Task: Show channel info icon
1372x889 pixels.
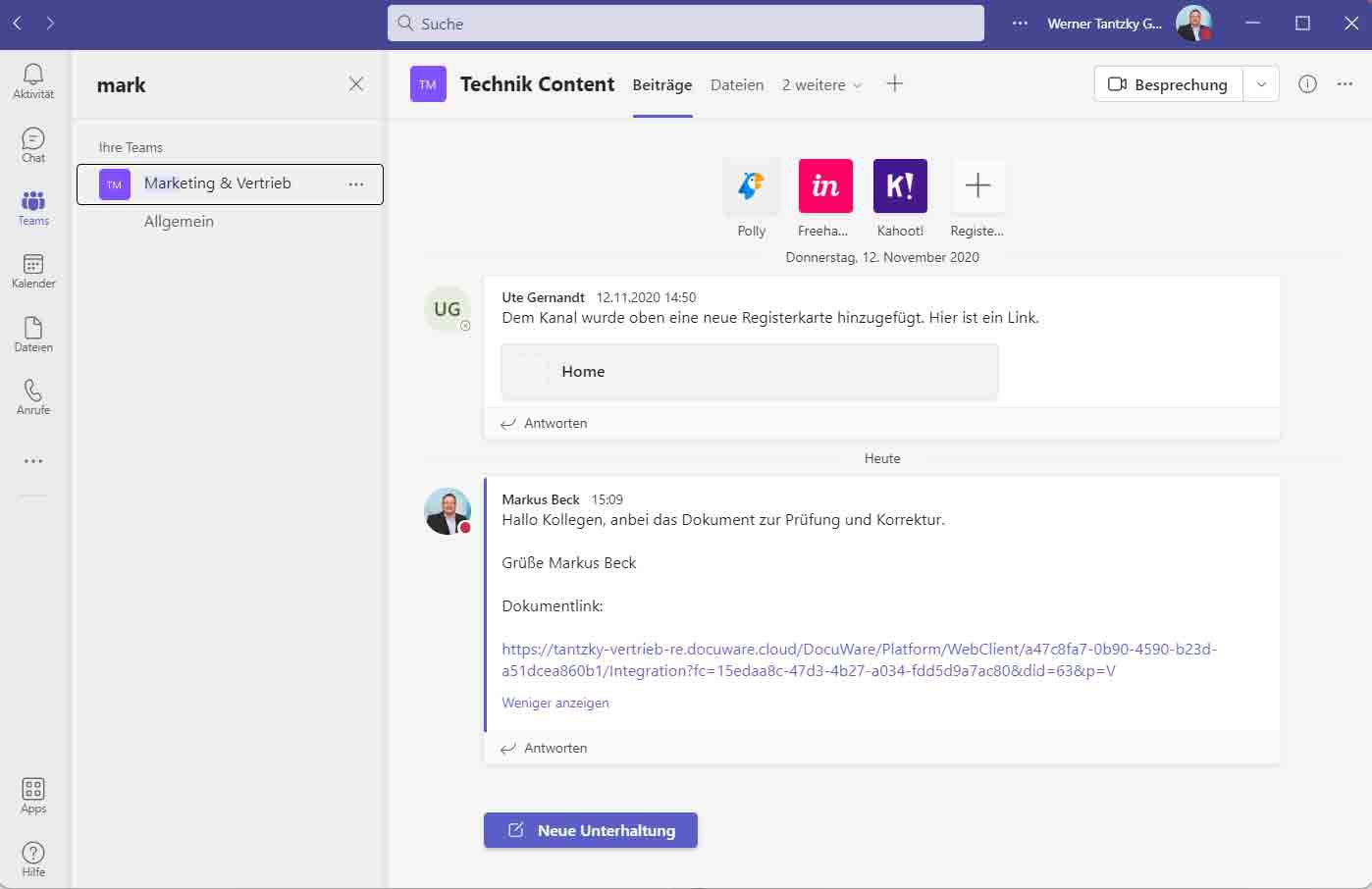Action: [x=1307, y=84]
